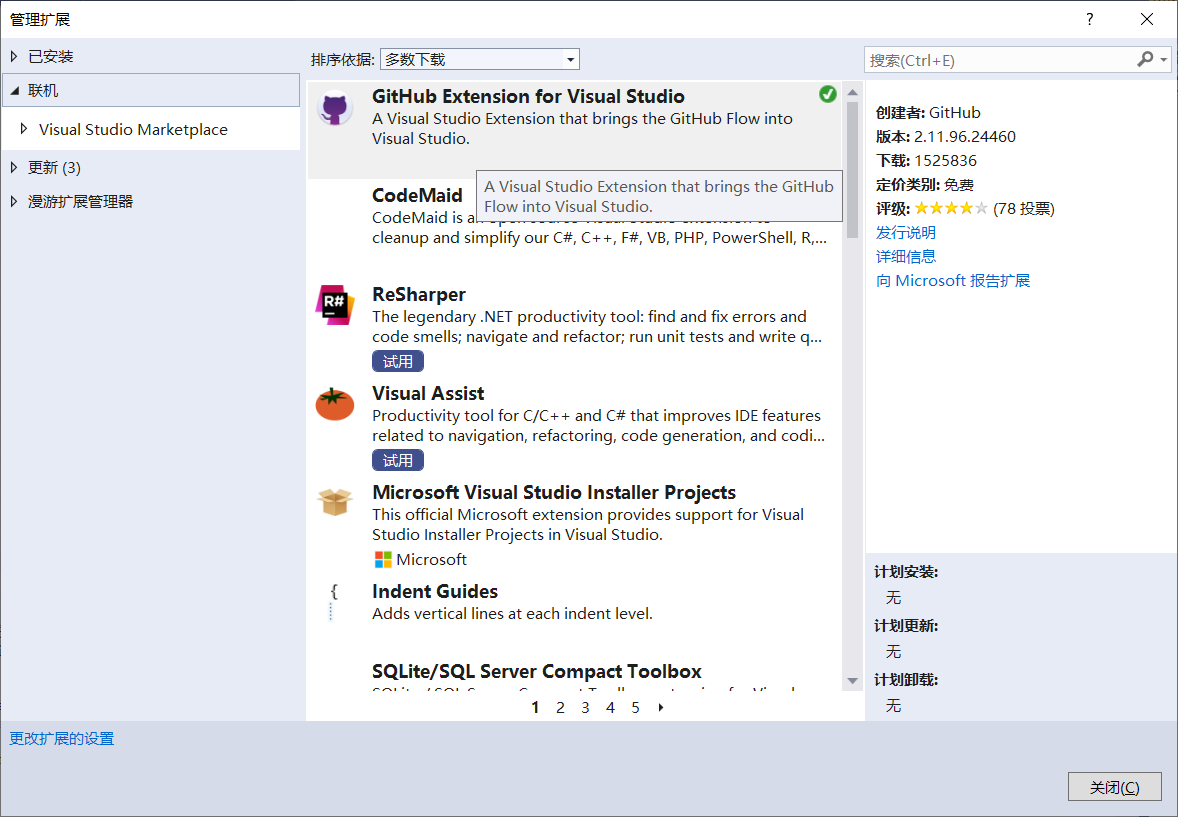Image resolution: width=1178 pixels, height=817 pixels.
Task: Click the green installed checkmark icon
Action: [x=827, y=94]
